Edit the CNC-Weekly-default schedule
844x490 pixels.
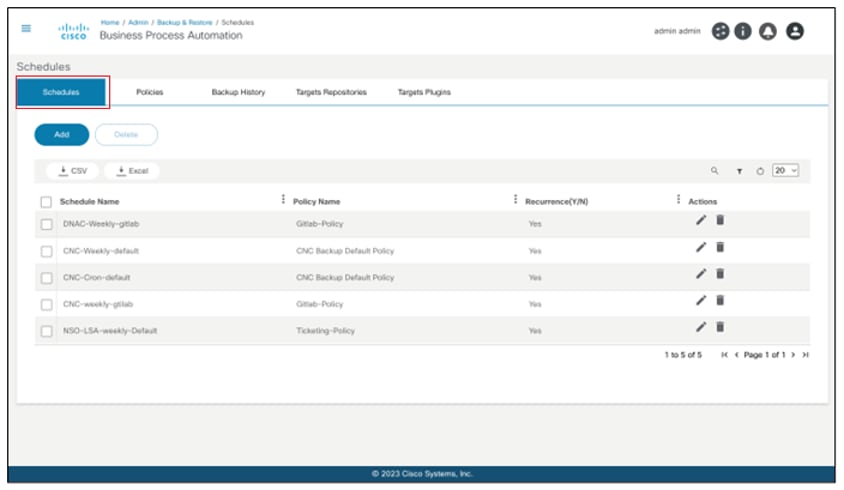700,247
